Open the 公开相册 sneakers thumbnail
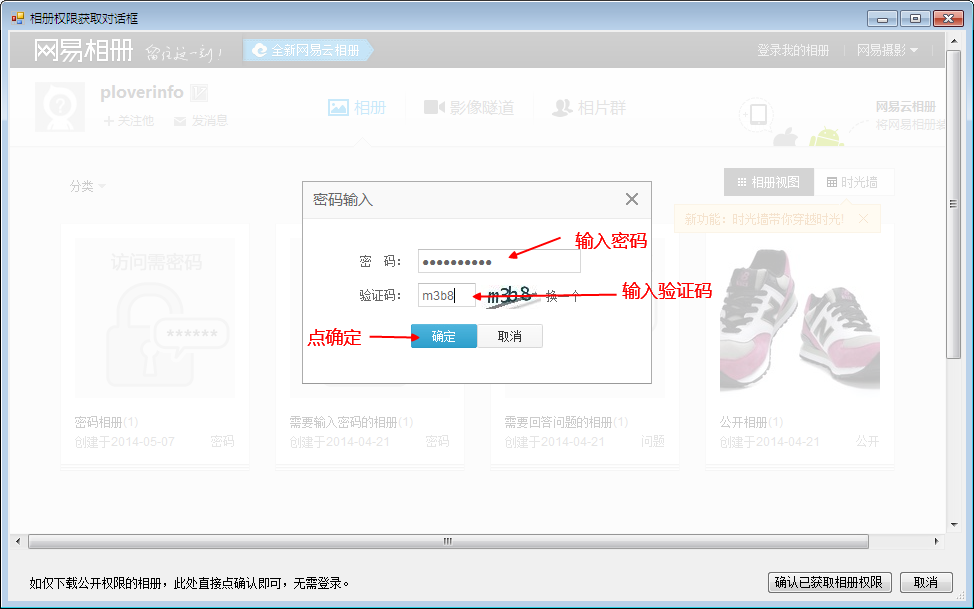Viewport: 974px width, 609px height. tap(799, 318)
